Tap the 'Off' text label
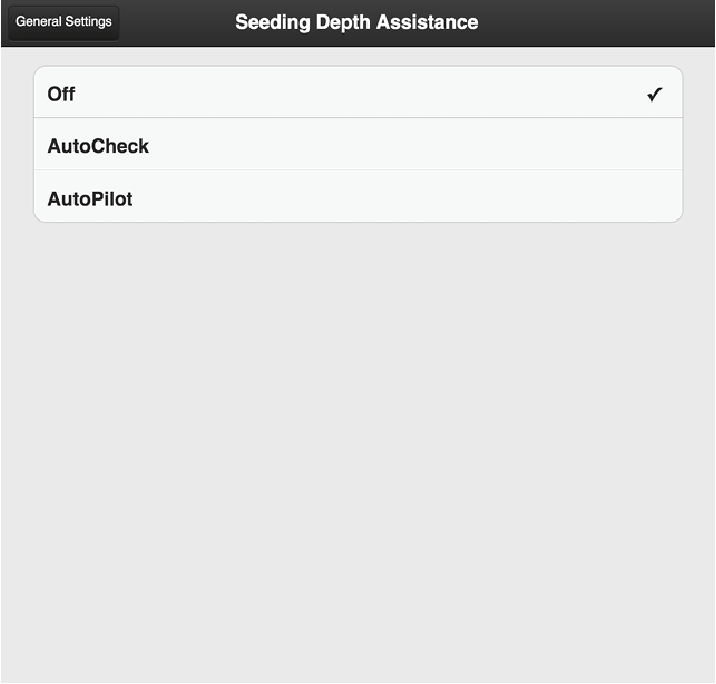716x684 pixels. click(x=61, y=94)
